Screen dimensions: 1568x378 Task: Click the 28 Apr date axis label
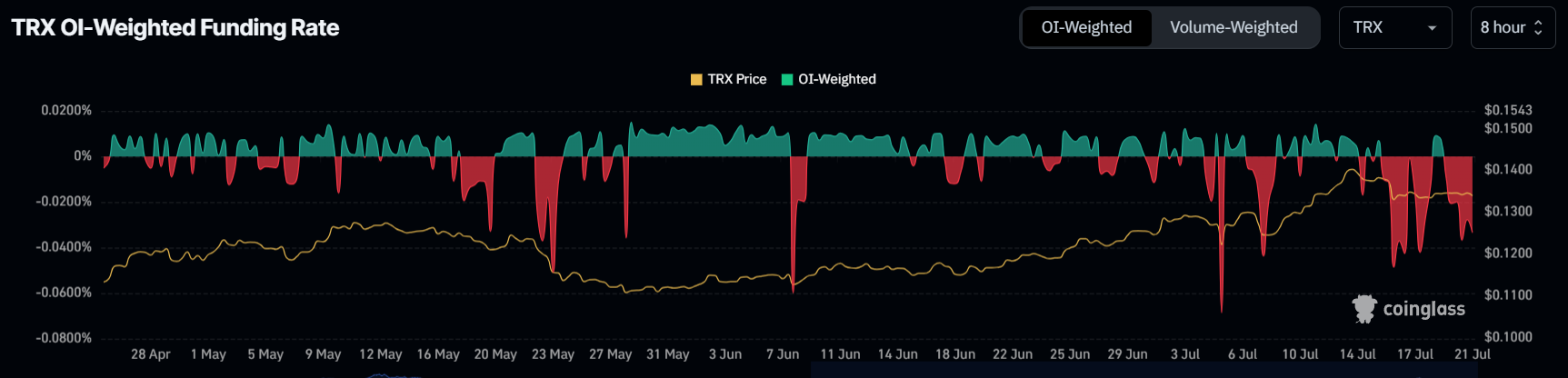pos(151,354)
